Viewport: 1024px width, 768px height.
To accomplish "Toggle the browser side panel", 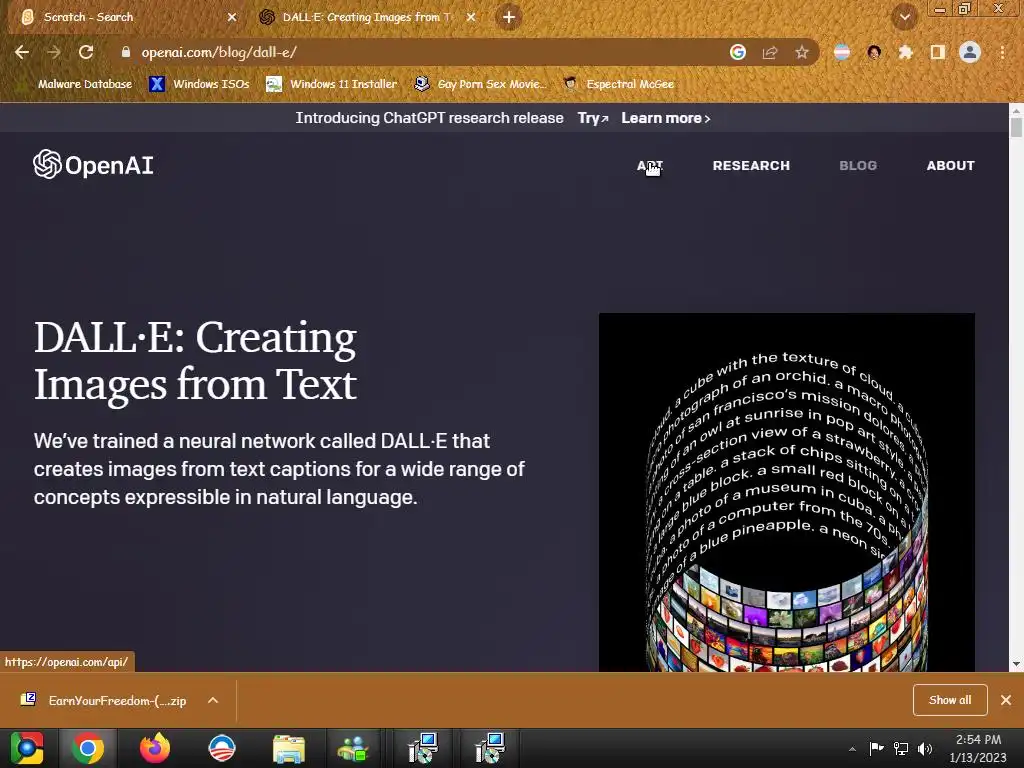I will click(938, 52).
